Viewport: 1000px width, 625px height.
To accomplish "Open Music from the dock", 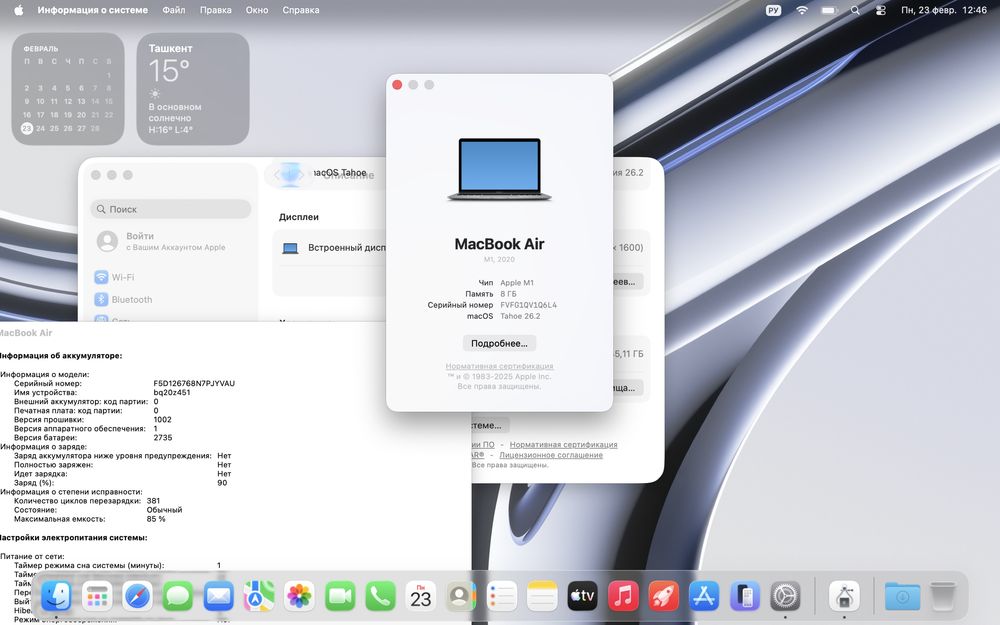I will 623,597.
